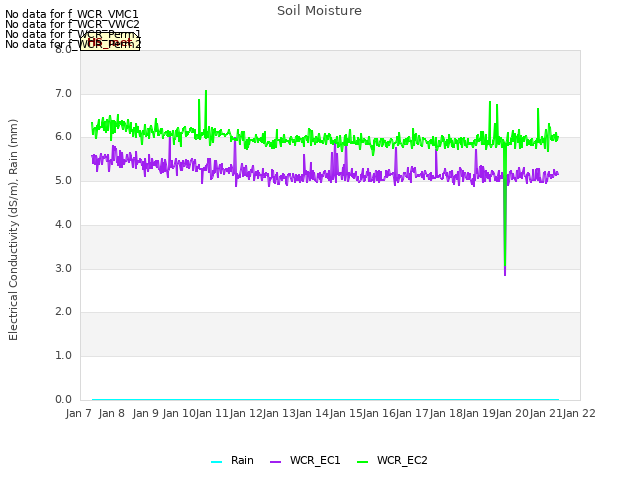Click the y-axis tick label 5.0
The height and width of the screenshot is (480, 640).
pyautogui.click(x=63, y=180)
